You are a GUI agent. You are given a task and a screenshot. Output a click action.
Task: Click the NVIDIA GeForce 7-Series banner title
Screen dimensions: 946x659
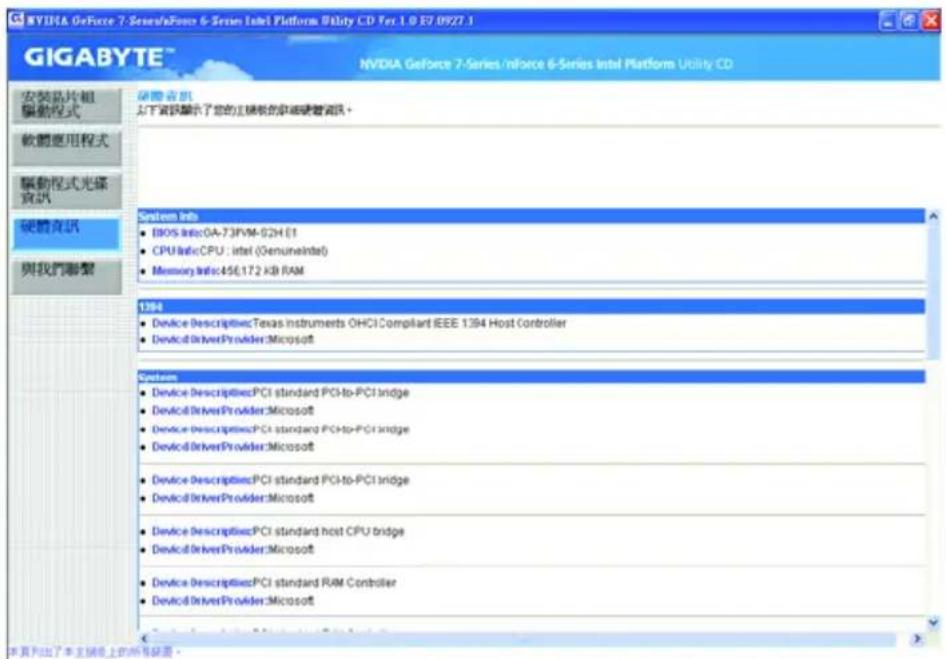click(x=546, y=64)
